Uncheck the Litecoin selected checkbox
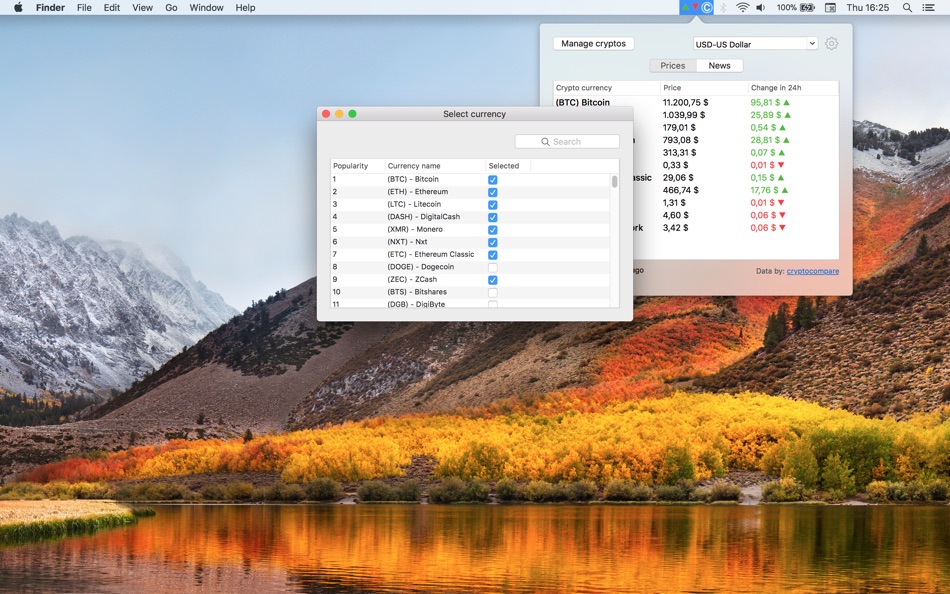Viewport: 950px width, 594px height. (x=493, y=205)
